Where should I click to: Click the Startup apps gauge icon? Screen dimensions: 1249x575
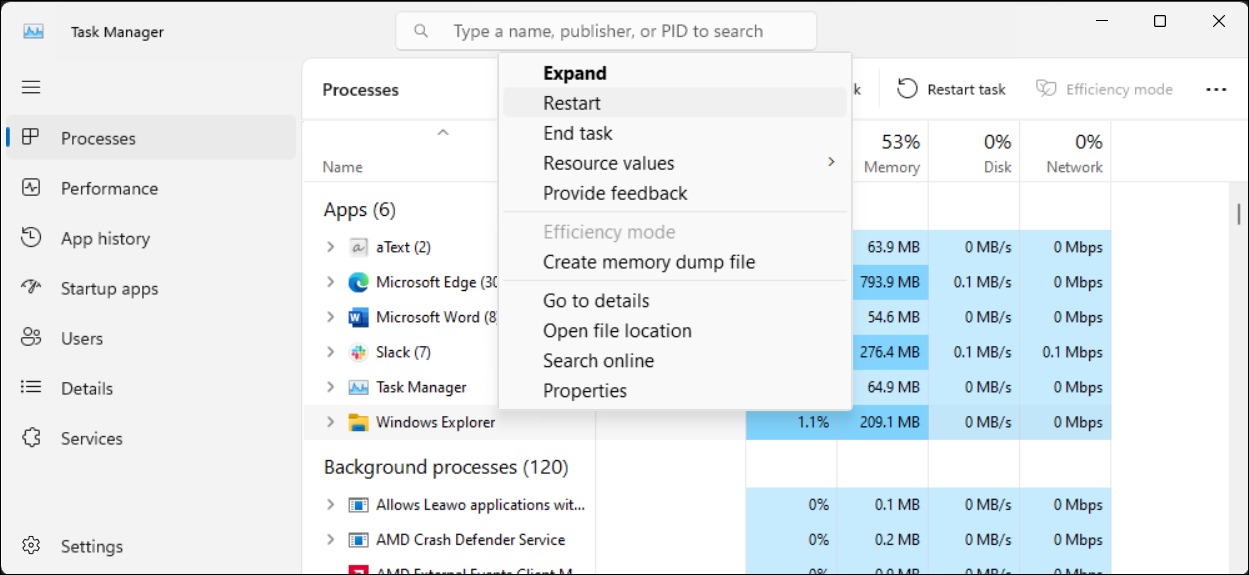click(31, 288)
